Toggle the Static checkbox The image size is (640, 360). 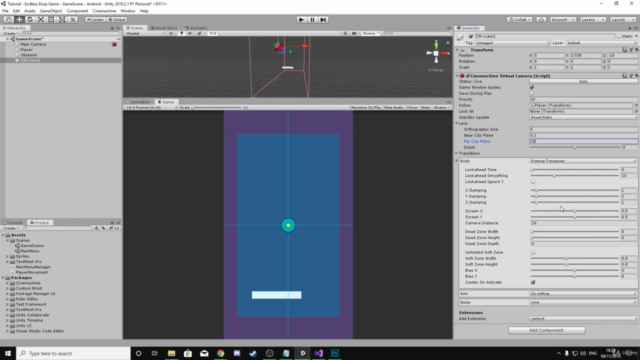[x=619, y=36]
